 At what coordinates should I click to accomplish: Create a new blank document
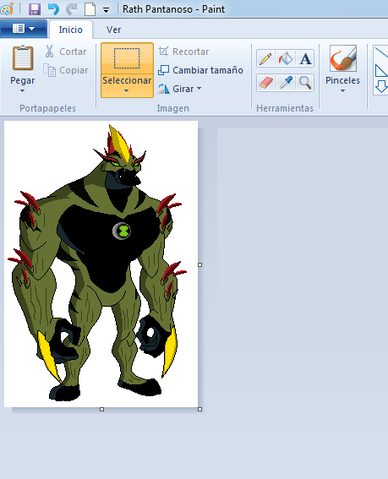(x=90, y=9)
